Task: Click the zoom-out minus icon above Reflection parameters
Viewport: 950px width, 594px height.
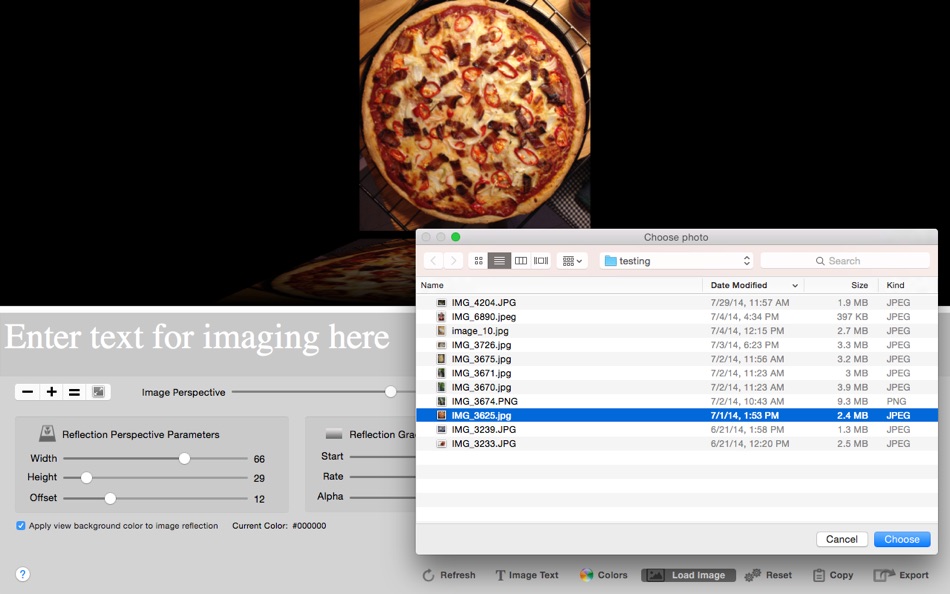Action: 27,392
